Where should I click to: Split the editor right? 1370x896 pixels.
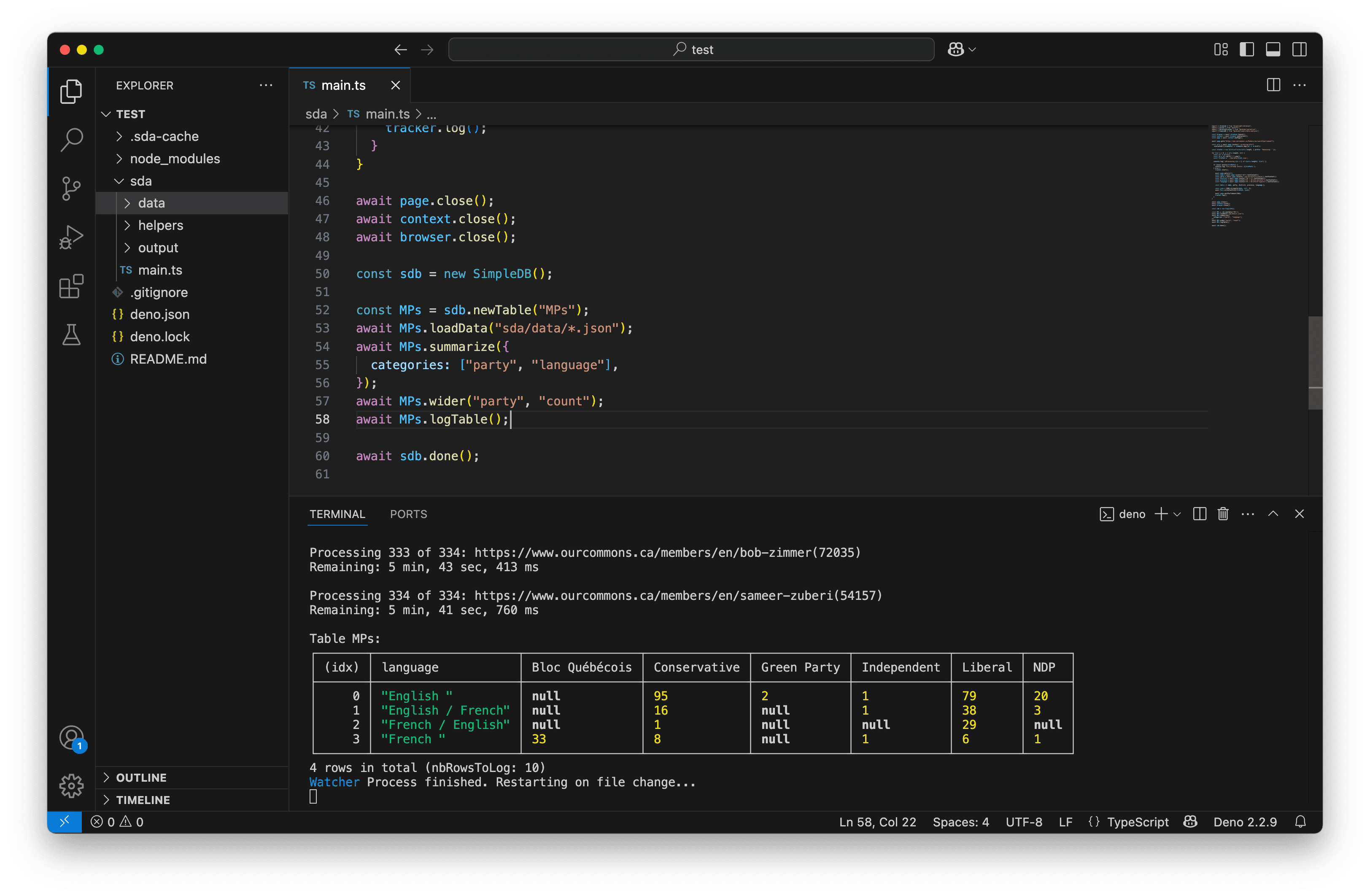1273,85
